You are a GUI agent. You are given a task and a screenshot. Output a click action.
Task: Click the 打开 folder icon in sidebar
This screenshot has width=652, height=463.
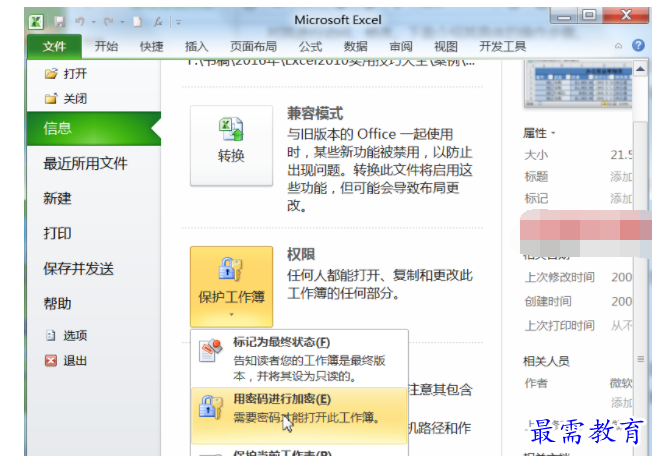tap(51, 74)
